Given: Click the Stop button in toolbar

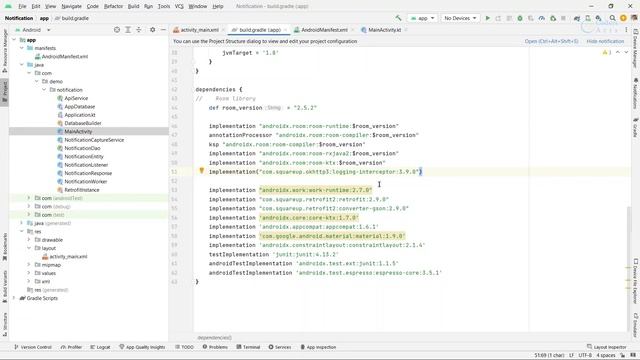Looking at the screenshot, I should pyautogui.click(x=563, y=18).
